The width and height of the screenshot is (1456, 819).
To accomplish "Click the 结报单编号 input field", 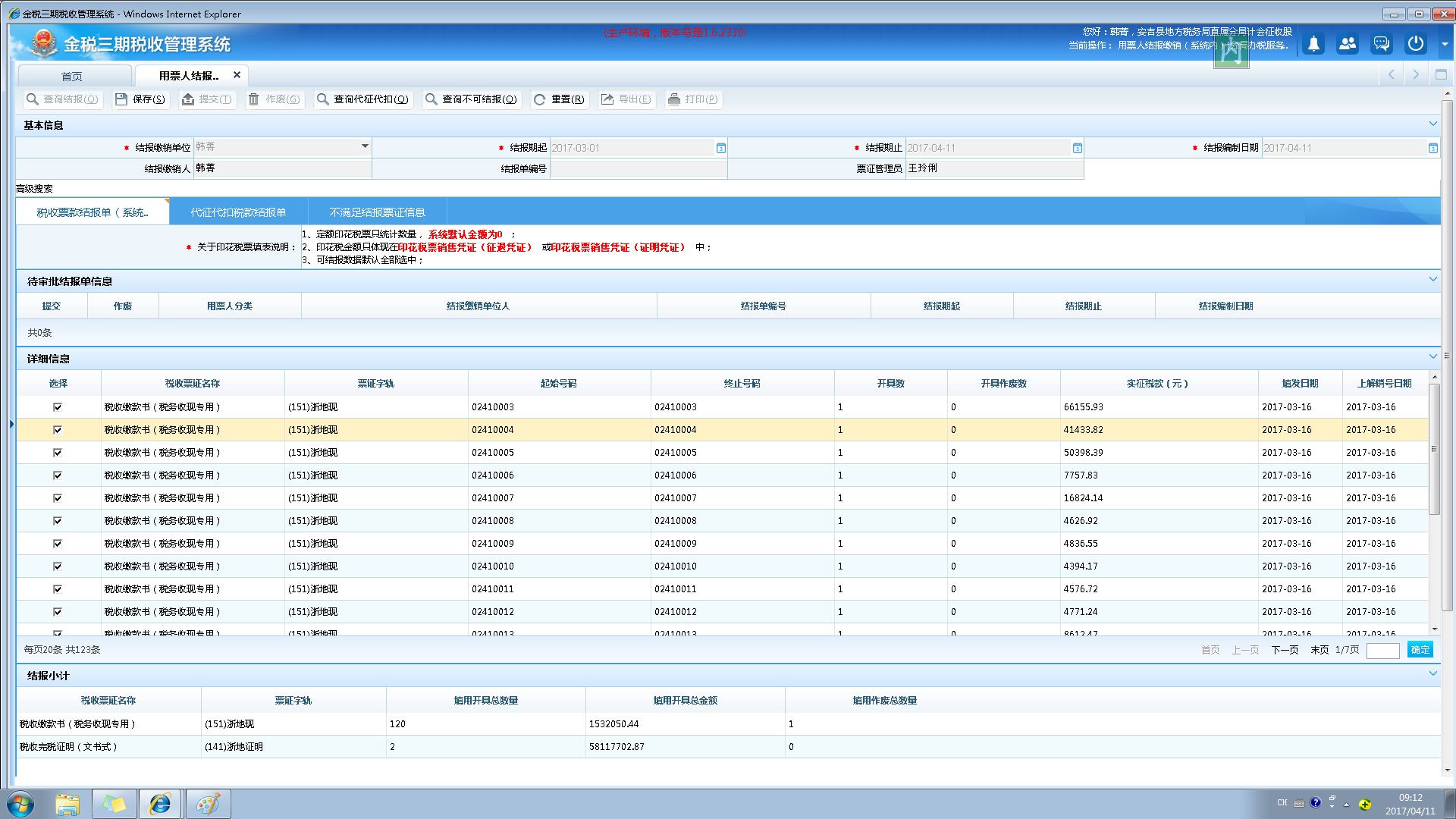I will [638, 168].
